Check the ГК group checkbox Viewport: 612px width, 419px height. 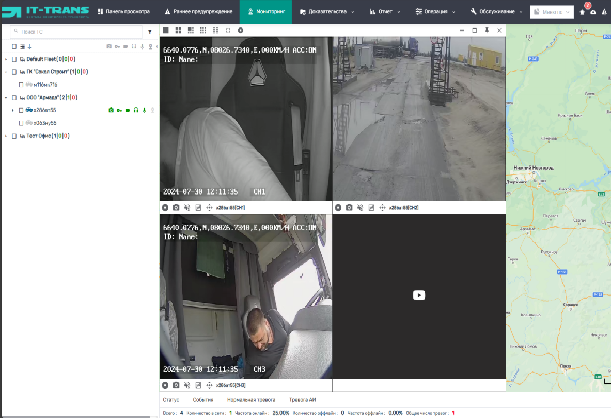click(14, 72)
